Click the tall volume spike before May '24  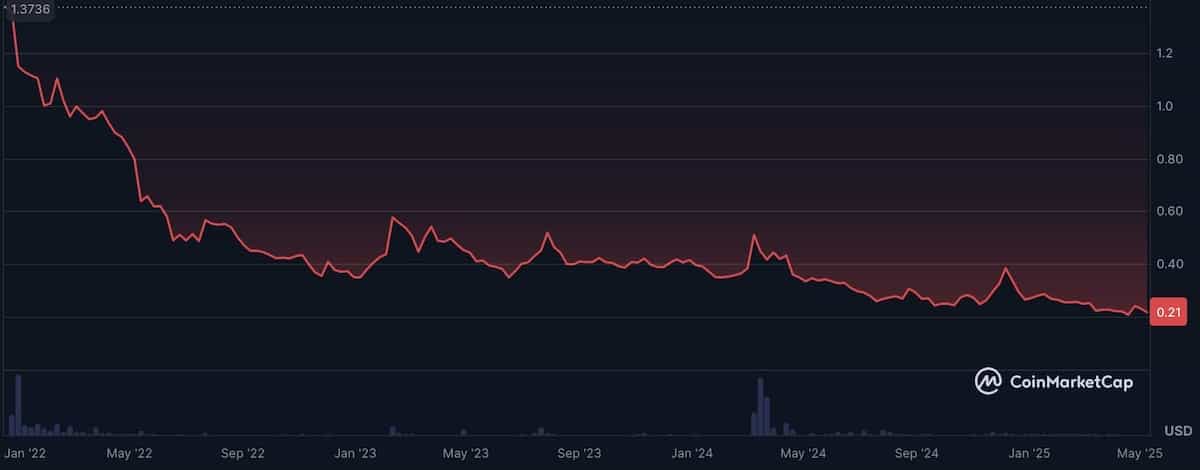tap(760, 407)
